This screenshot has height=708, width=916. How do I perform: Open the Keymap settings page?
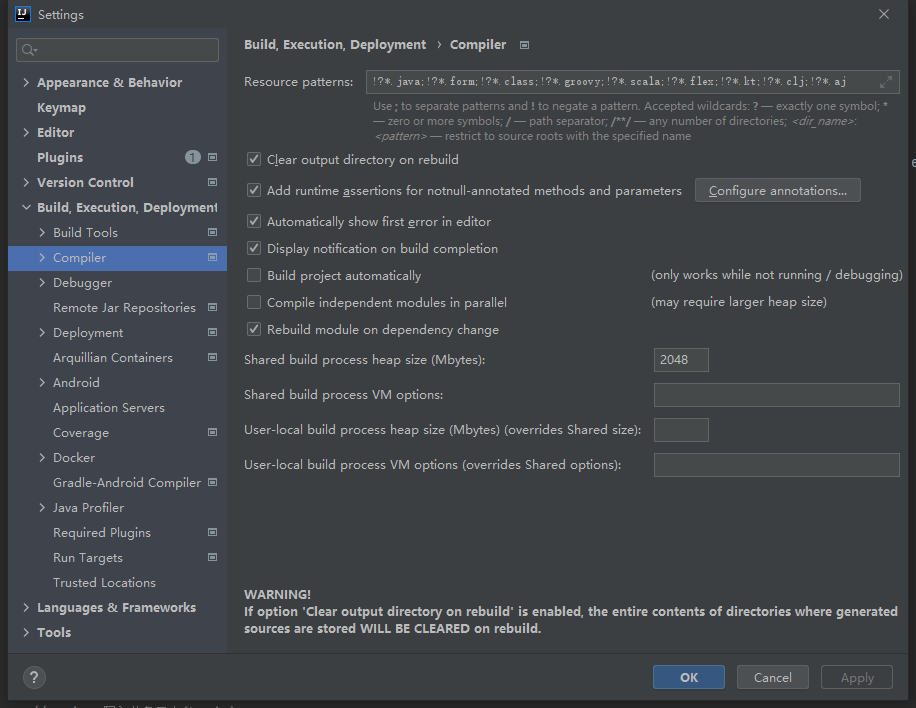coord(61,107)
